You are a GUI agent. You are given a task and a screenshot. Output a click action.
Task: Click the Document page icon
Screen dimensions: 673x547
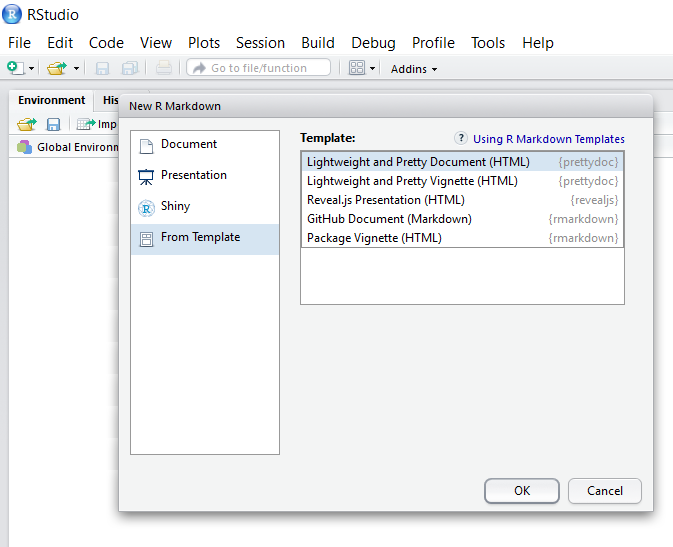pyautogui.click(x=146, y=146)
